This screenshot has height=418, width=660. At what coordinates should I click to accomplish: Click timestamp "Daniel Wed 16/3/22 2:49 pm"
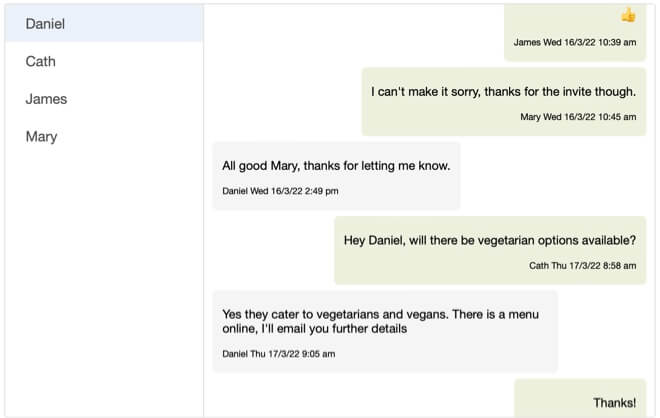click(x=280, y=191)
